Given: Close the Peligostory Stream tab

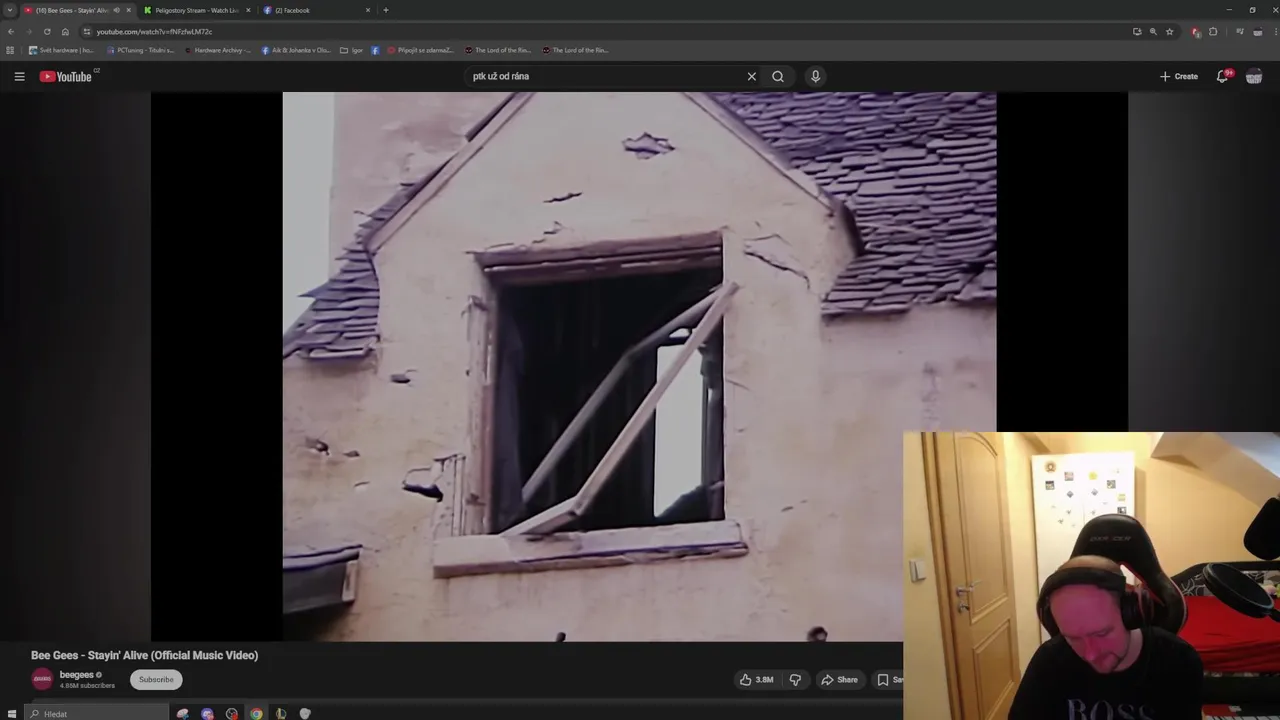Looking at the screenshot, I should tap(248, 10).
